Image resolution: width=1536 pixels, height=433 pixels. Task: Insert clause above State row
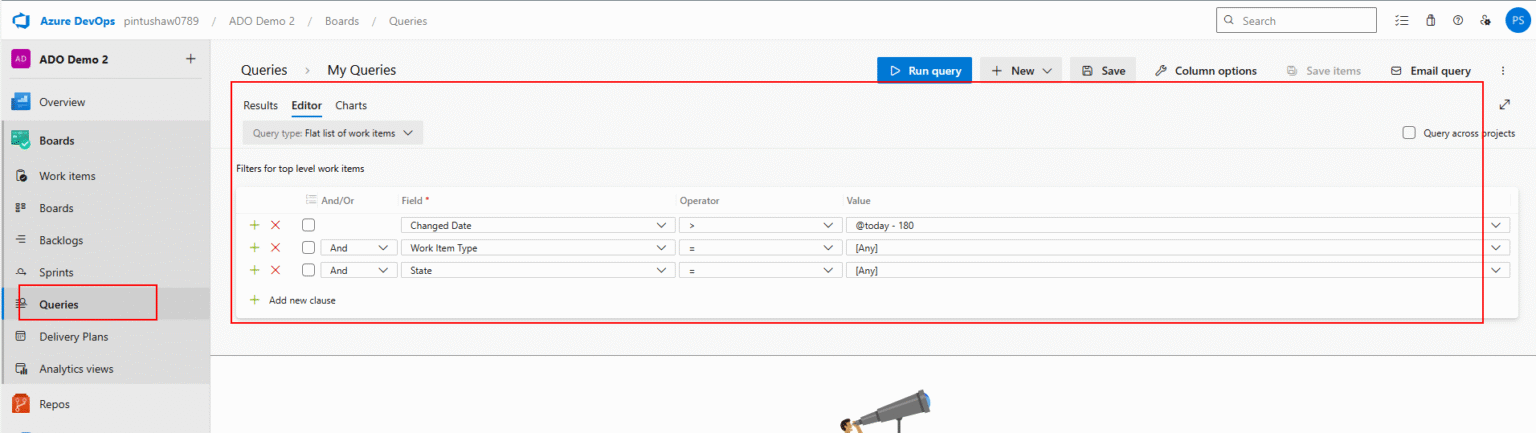[254, 270]
